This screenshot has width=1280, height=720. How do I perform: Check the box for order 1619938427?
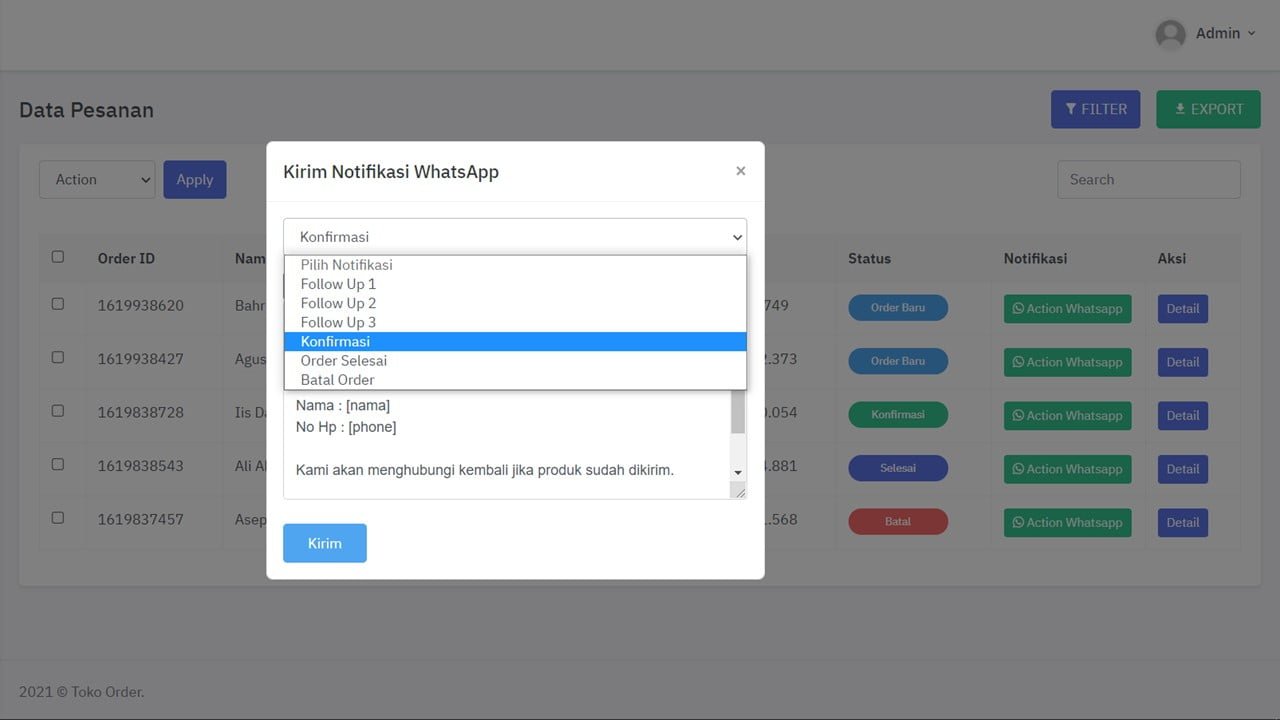tap(58, 357)
